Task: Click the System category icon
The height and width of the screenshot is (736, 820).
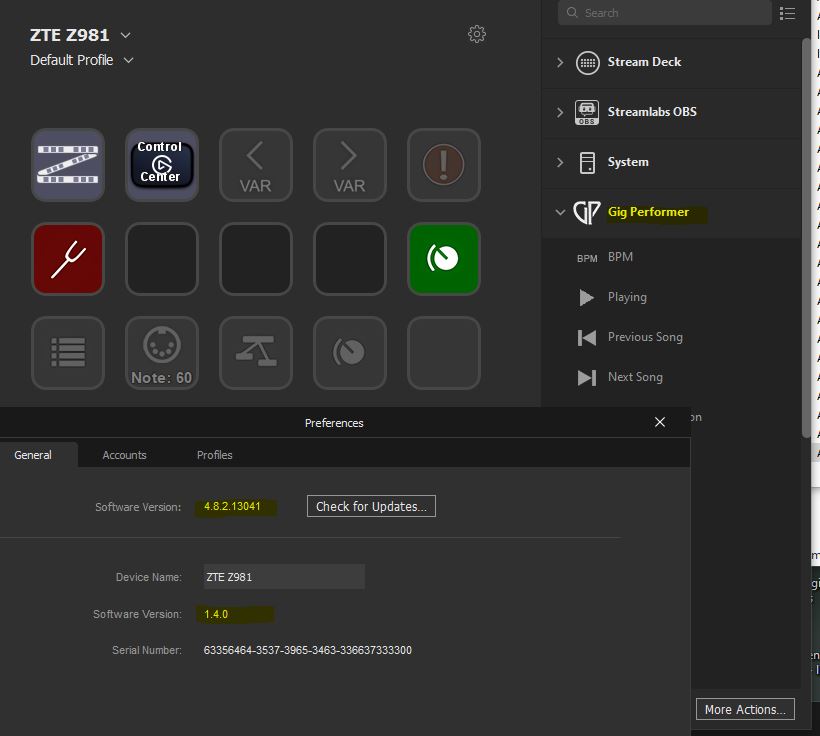Action: click(x=587, y=163)
